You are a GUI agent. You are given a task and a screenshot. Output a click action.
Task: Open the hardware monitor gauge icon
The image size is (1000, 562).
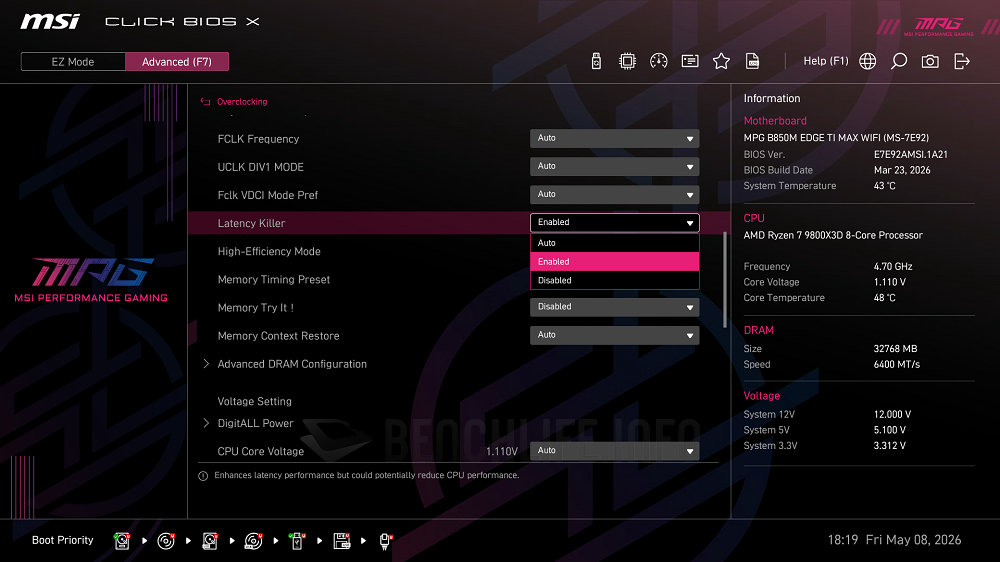point(659,61)
